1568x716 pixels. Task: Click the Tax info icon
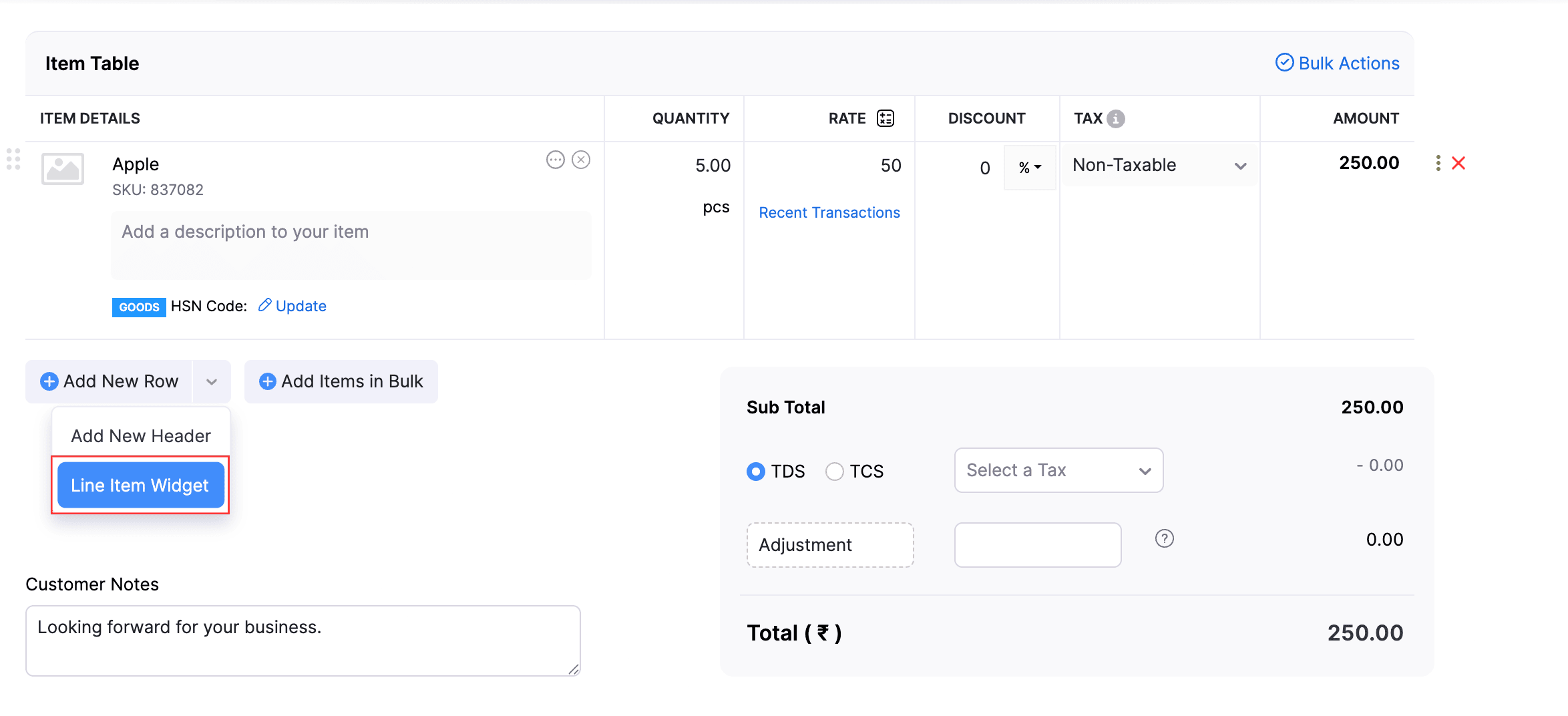[x=1115, y=118]
